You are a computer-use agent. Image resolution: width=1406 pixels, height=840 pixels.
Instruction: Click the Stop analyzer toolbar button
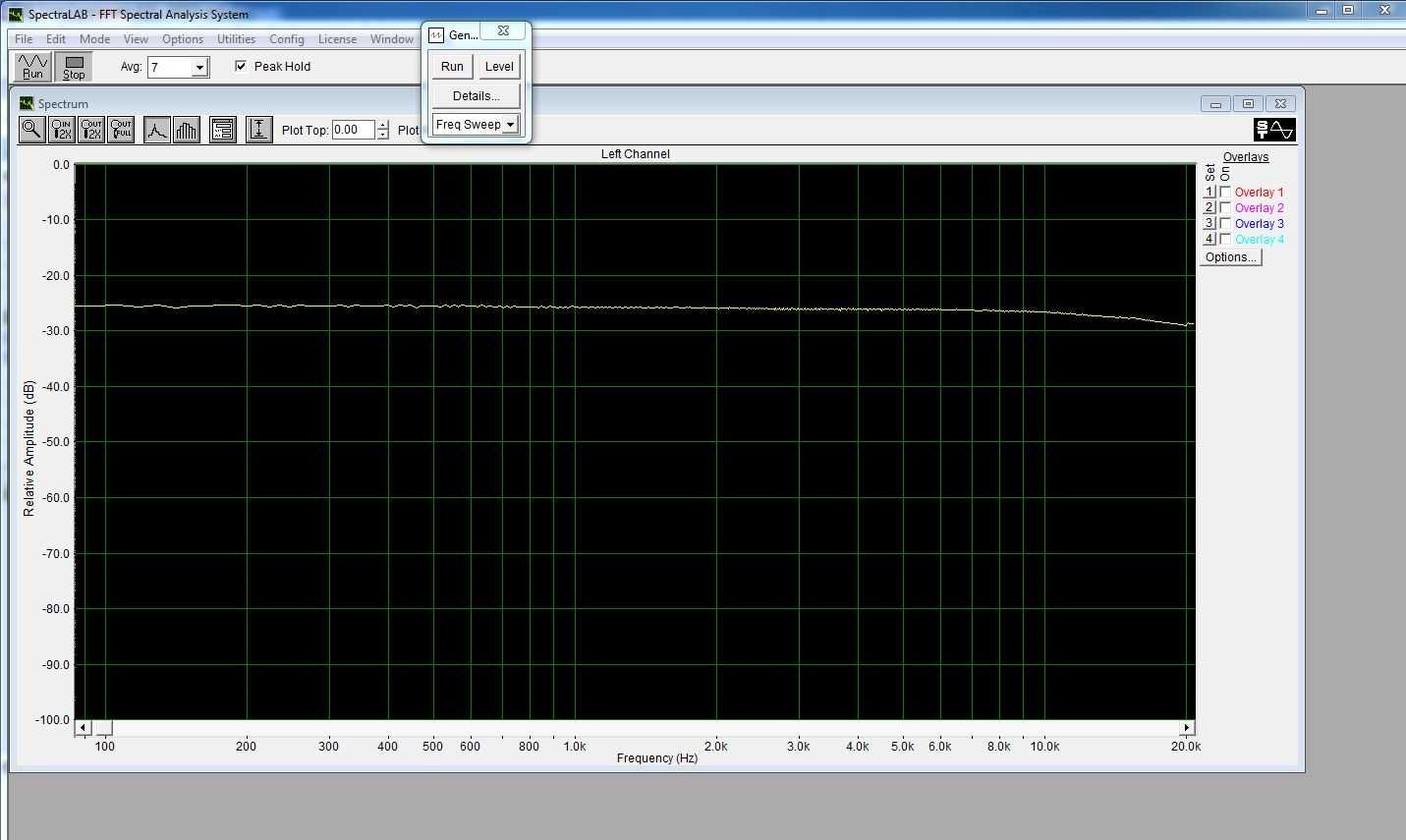pos(74,67)
